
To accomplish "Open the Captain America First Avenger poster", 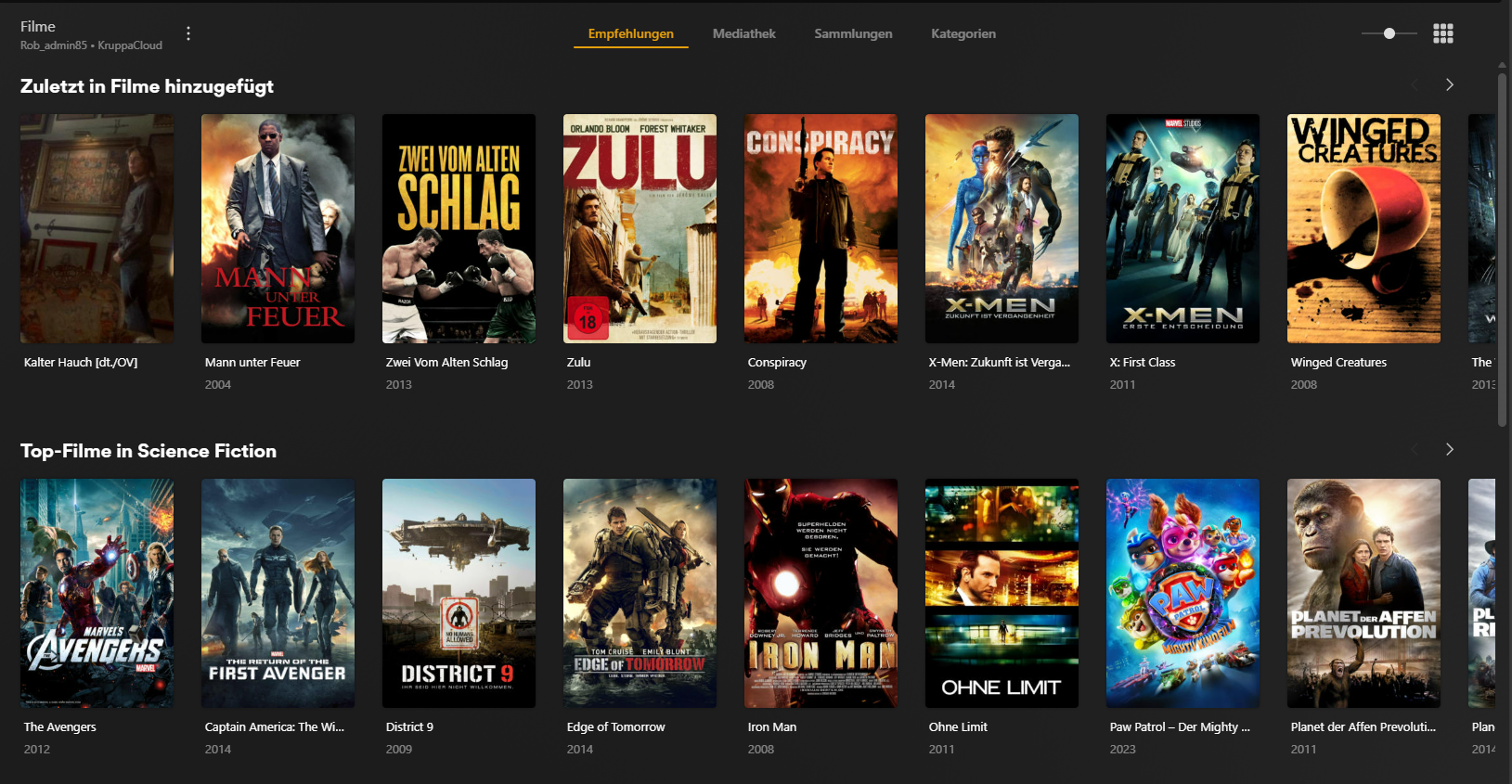I will coord(278,593).
